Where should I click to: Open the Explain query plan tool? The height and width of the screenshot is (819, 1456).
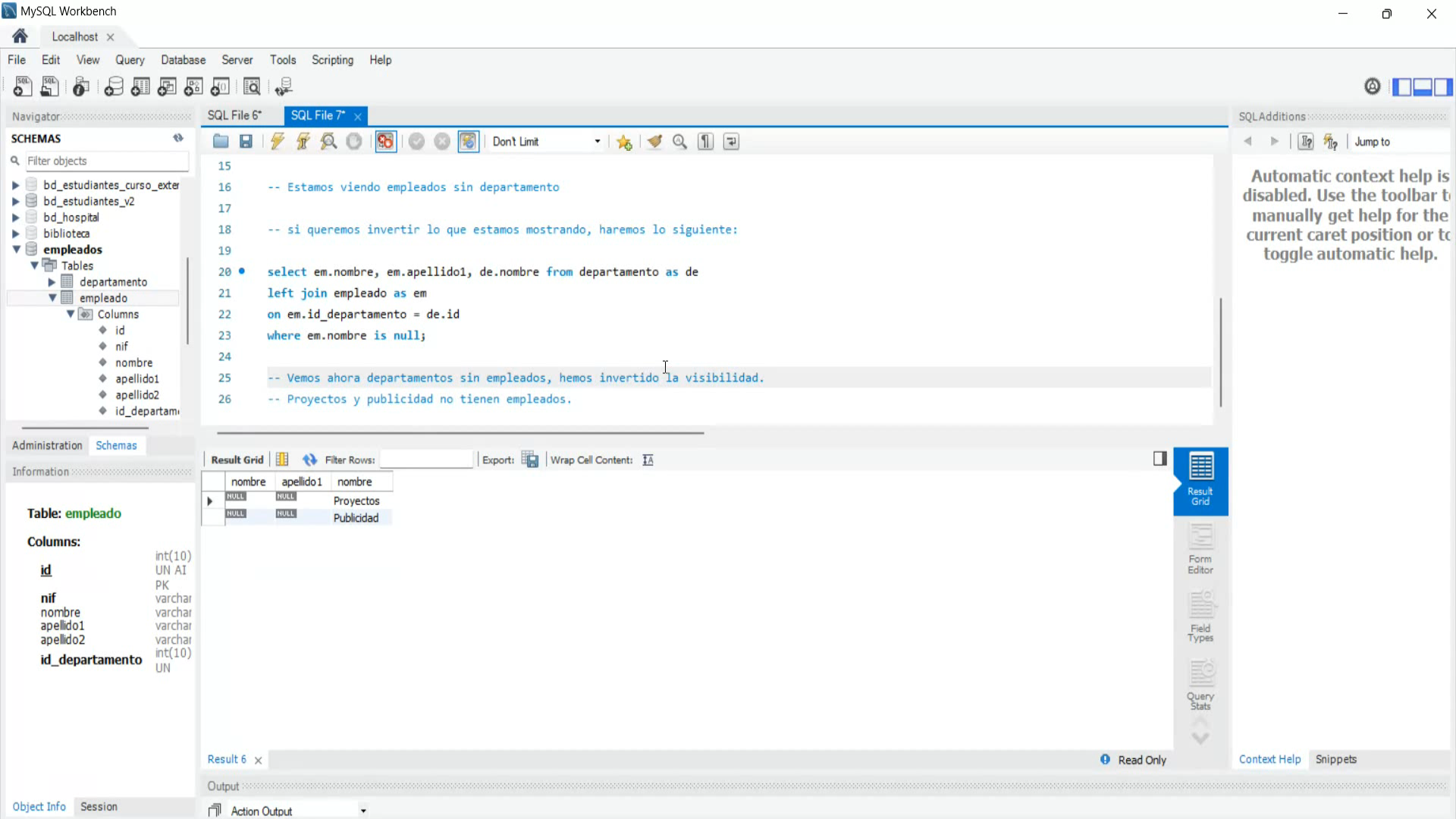click(328, 142)
